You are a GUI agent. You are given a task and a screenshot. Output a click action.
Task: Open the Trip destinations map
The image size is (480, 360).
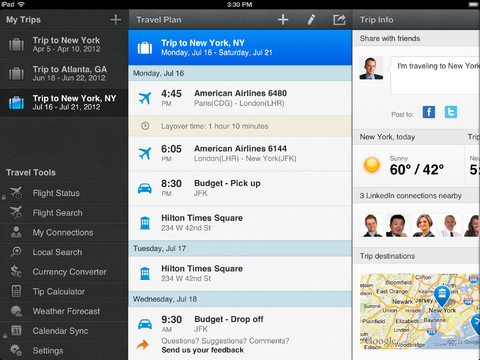(420, 311)
